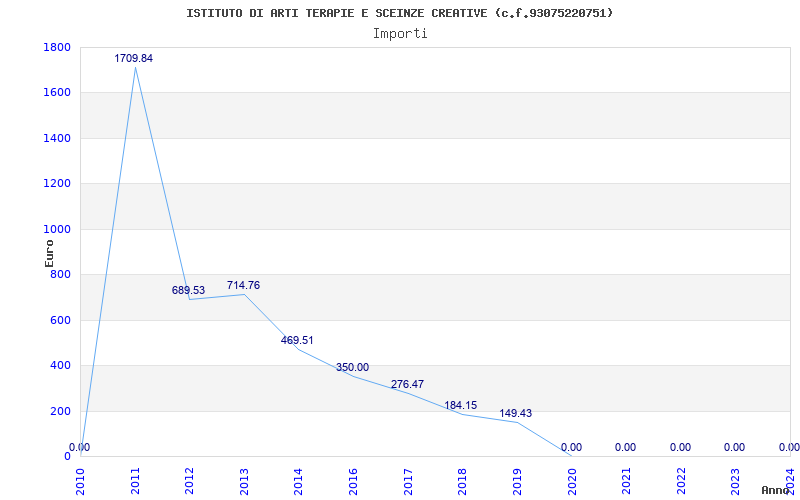Image resolution: width=800 pixels, height=500 pixels.
Task: Select the 1400 y-axis tick label
Action: pyautogui.click(x=57, y=138)
